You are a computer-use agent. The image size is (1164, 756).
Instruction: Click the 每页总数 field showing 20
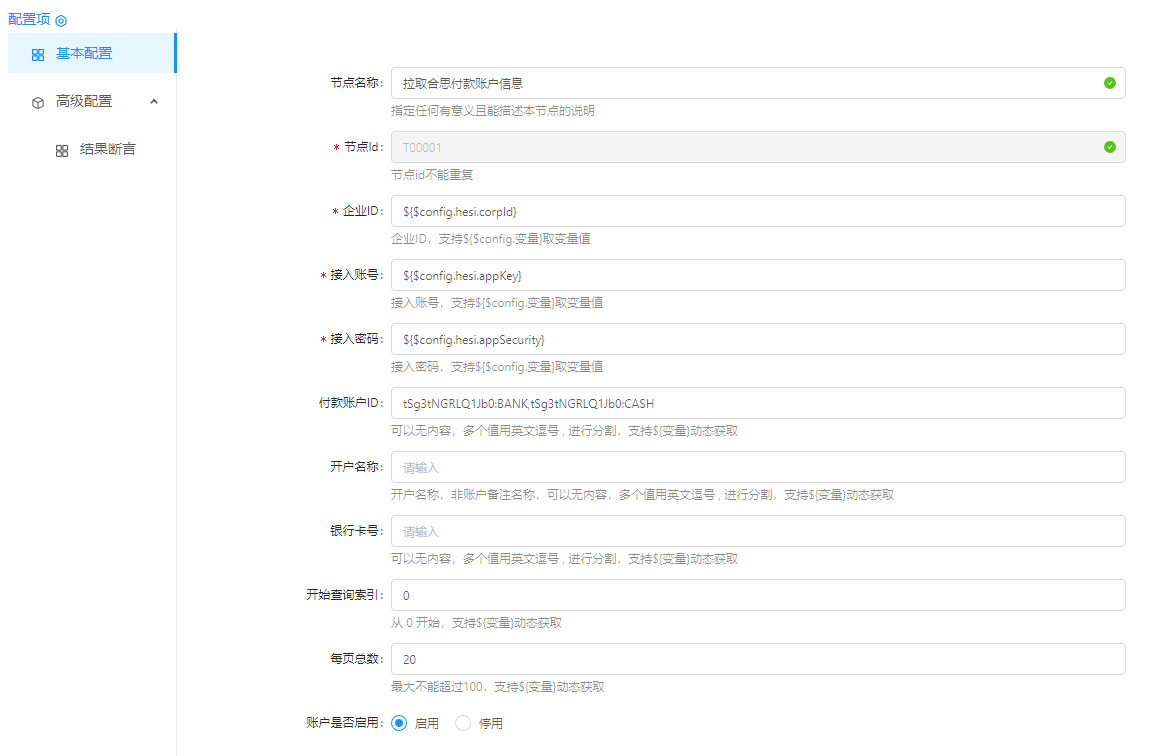tap(757, 659)
